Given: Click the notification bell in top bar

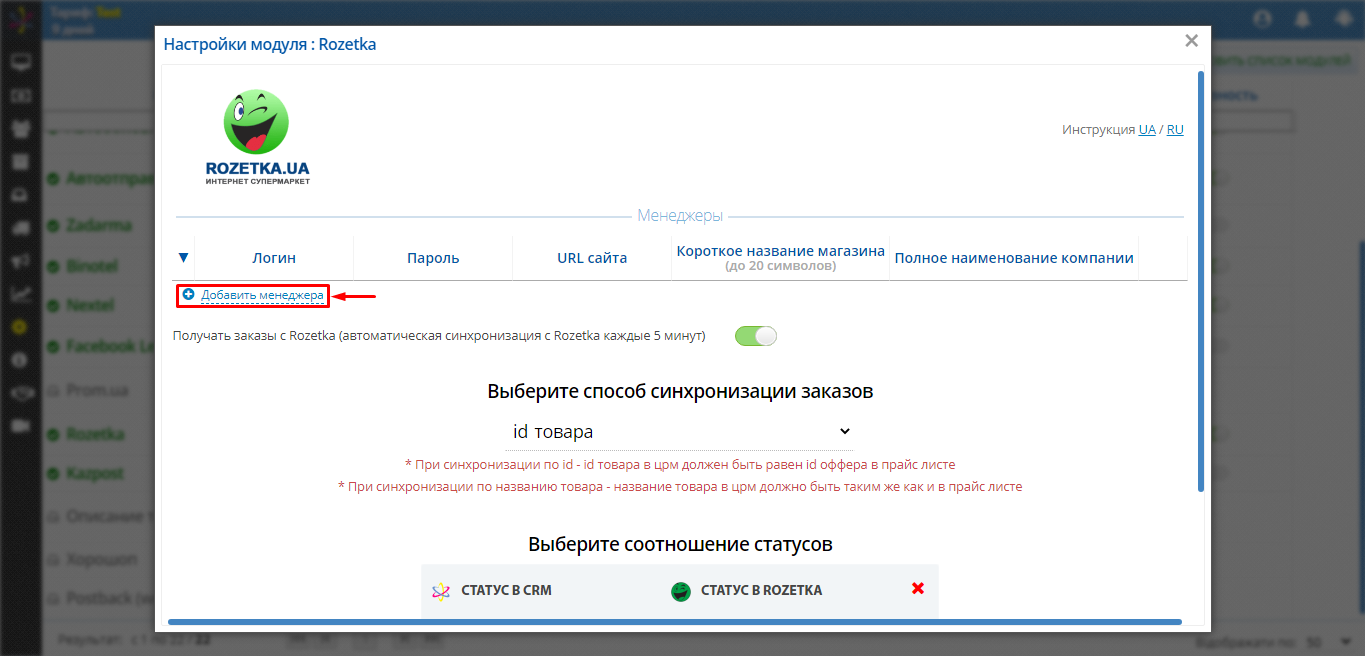Looking at the screenshot, I should [1302, 19].
